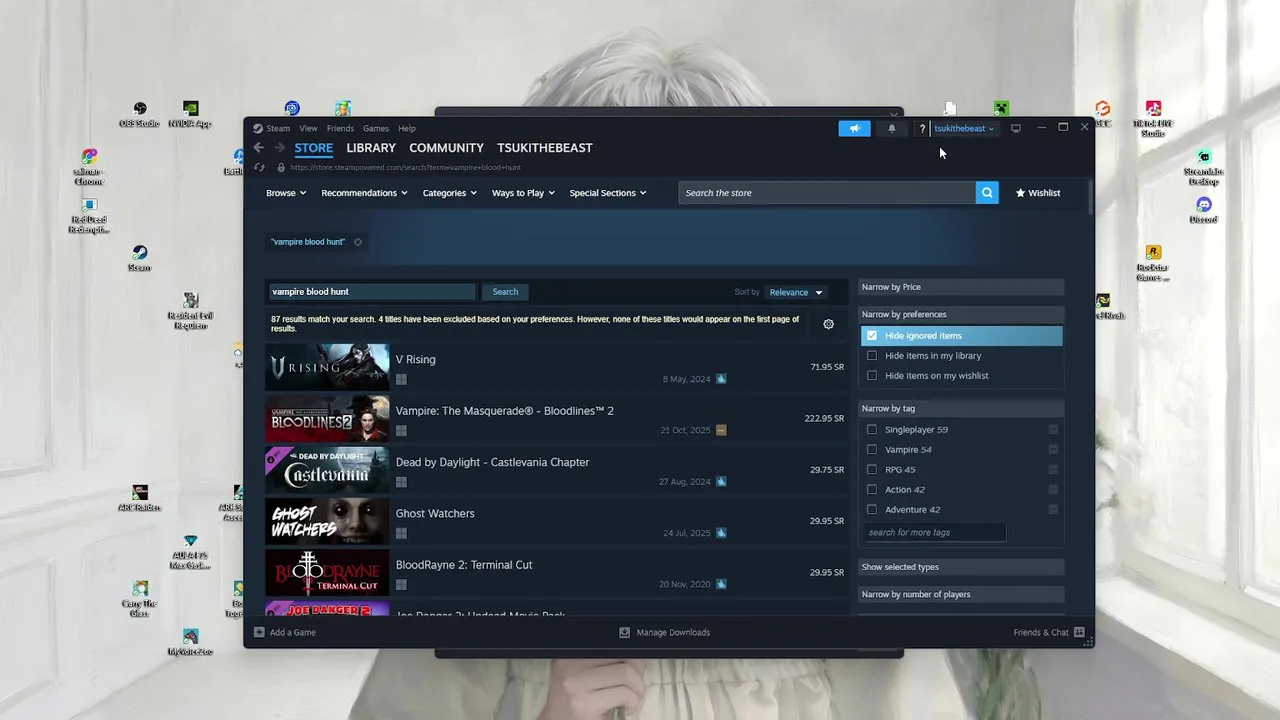Go back with the back arrow
1280x720 pixels.
(x=258, y=148)
